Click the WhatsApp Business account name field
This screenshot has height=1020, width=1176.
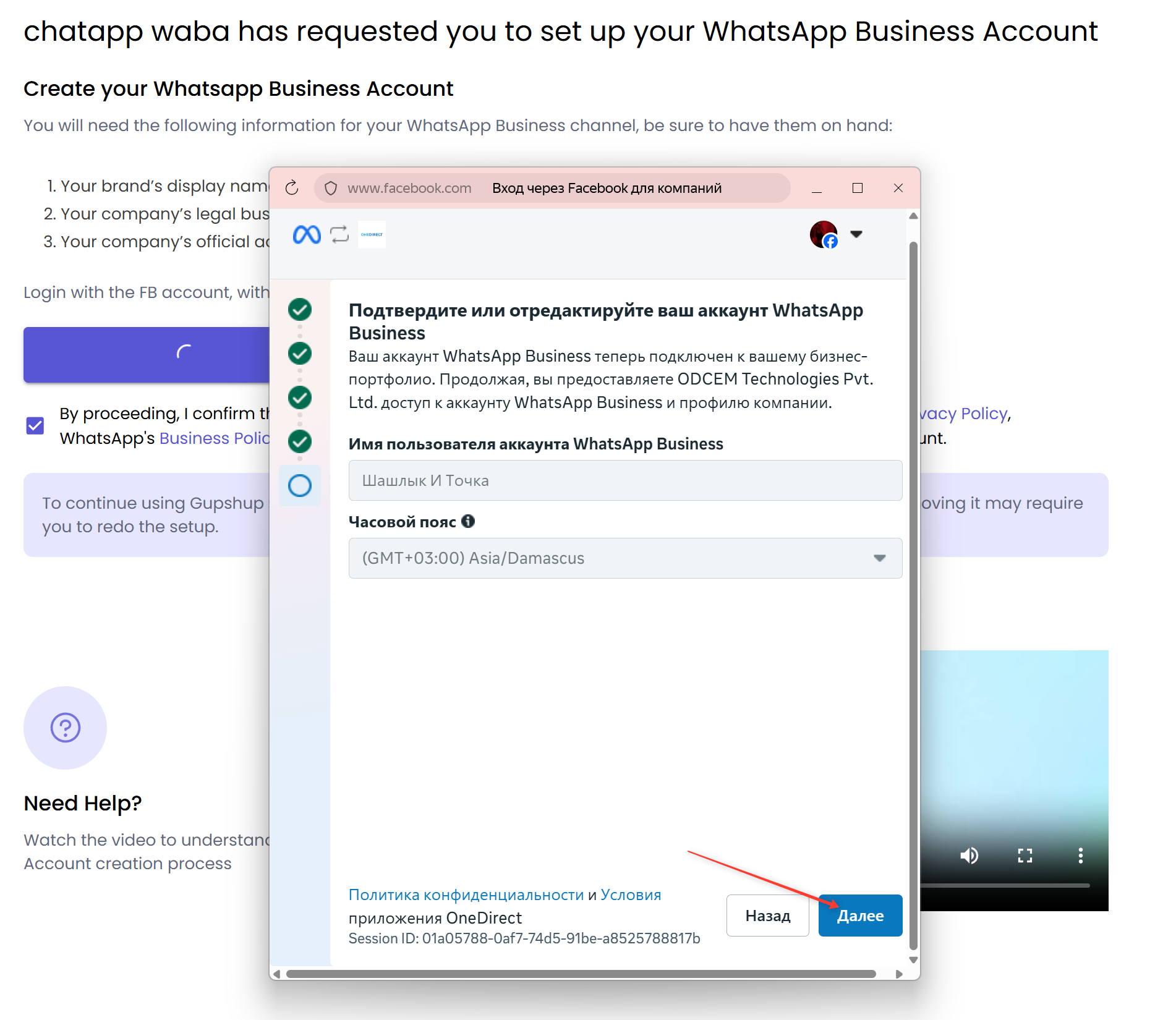[x=625, y=480]
